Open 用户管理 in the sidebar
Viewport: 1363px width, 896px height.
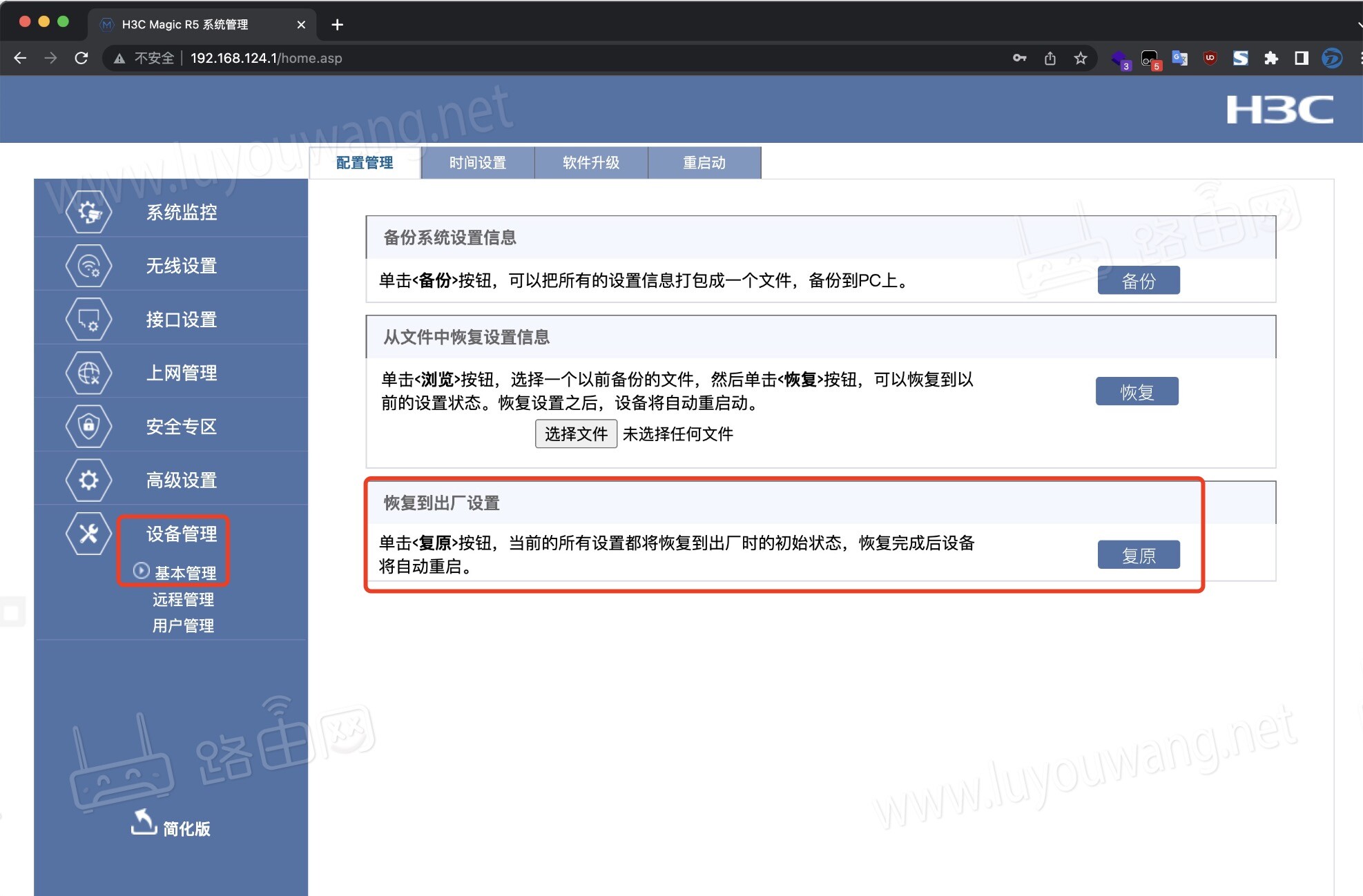point(182,625)
